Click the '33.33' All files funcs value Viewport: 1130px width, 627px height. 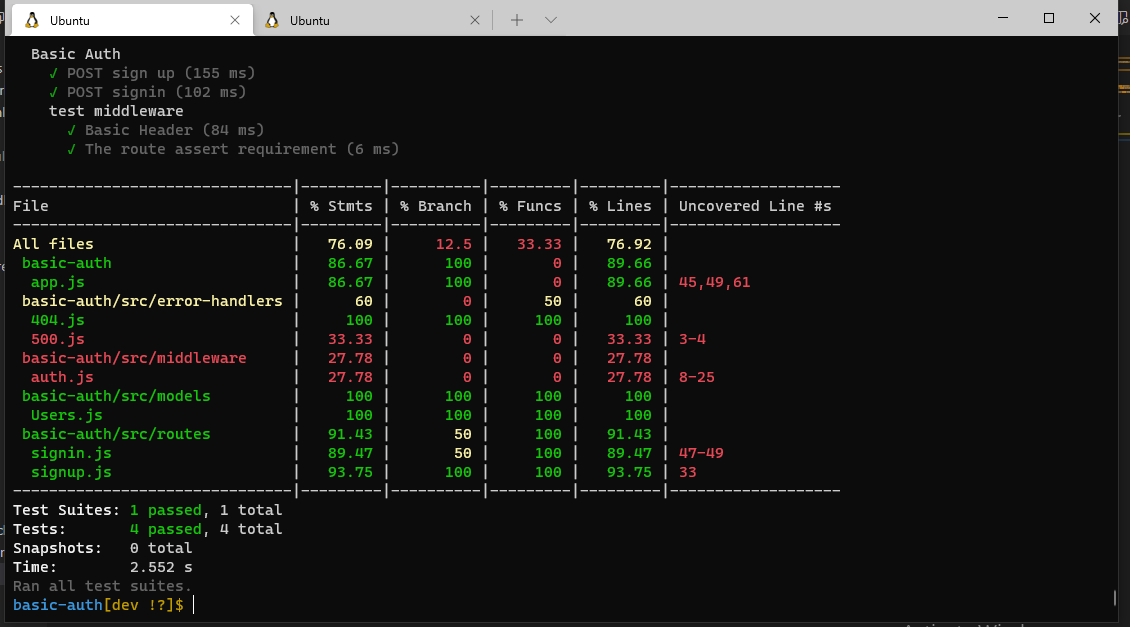[x=539, y=244]
